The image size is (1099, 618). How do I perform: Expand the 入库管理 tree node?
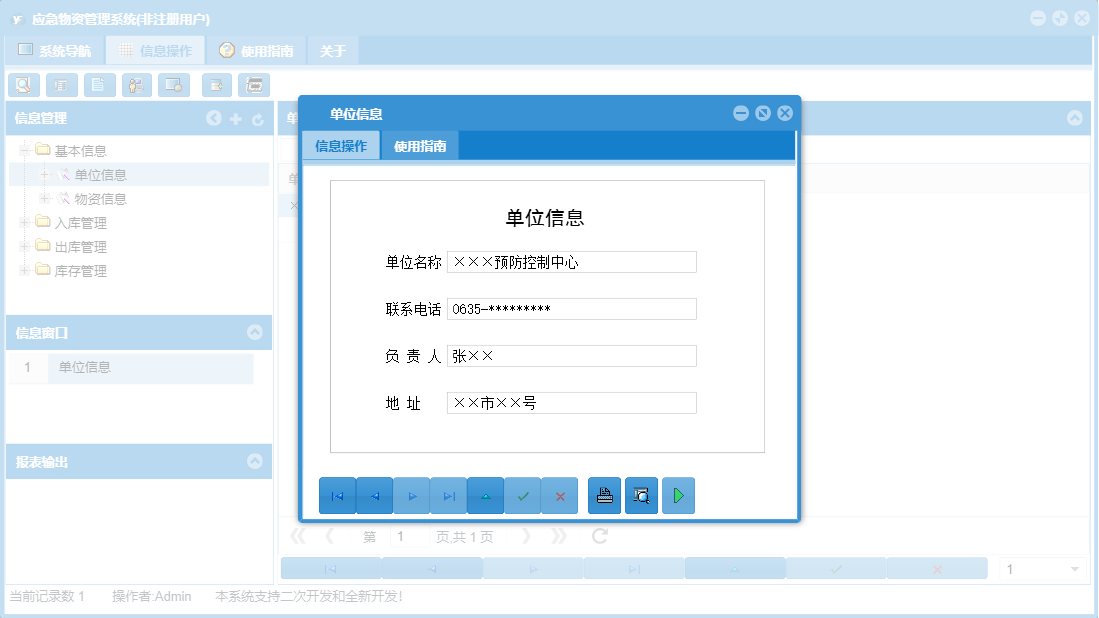22,222
